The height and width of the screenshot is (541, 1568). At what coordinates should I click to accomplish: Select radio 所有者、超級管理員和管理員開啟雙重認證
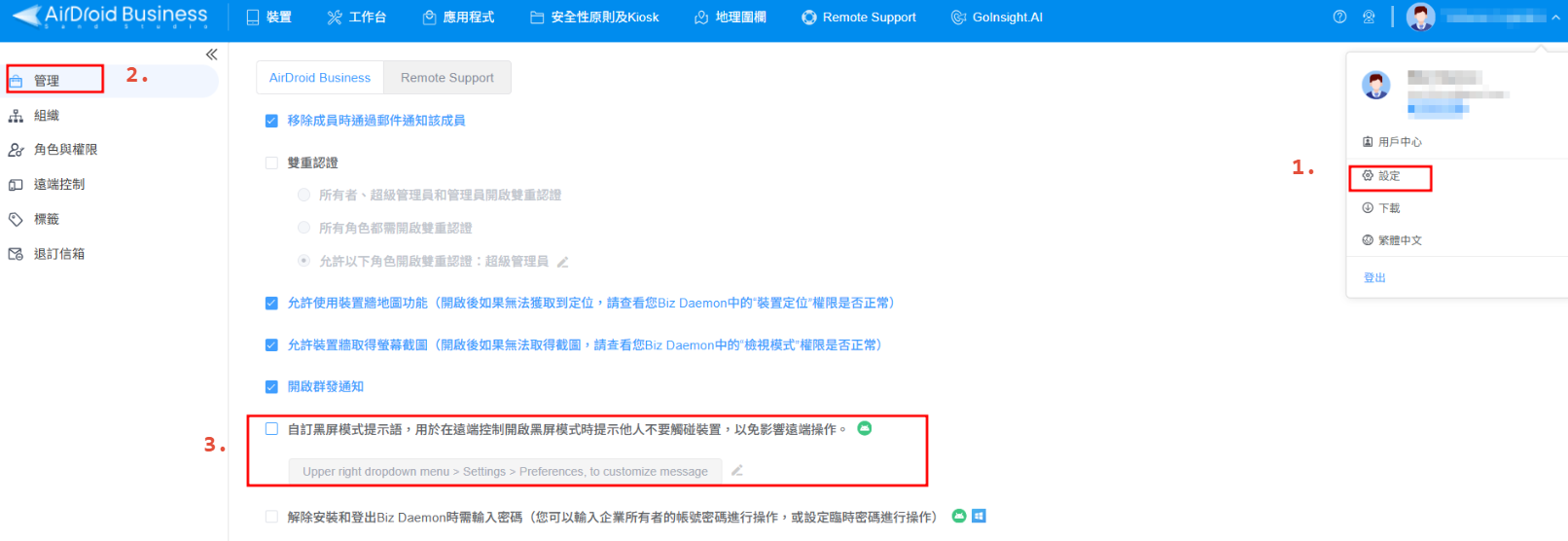pyautogui.click(x=303, y=195)
